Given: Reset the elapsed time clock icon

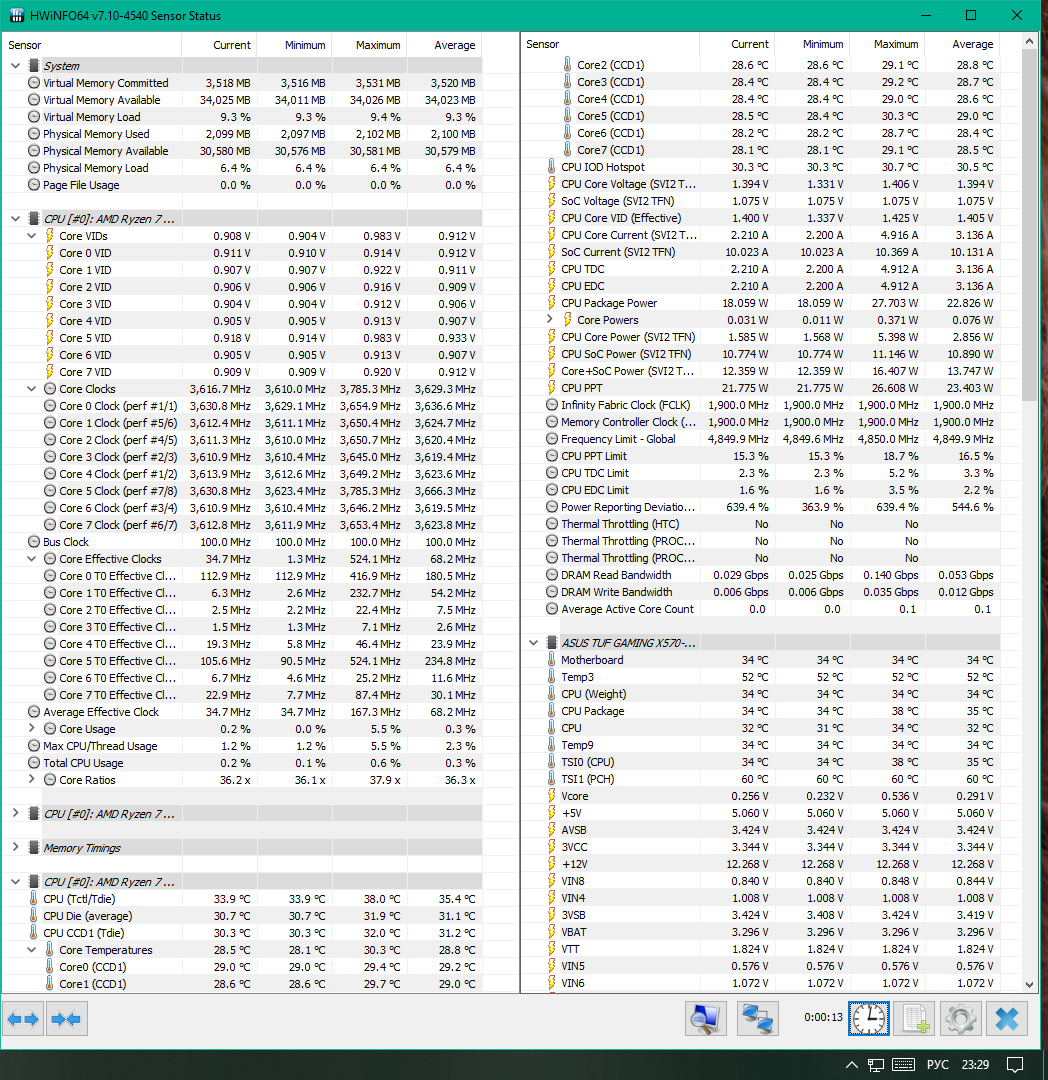Looking at the screenshot, I should click(869, 1019).
